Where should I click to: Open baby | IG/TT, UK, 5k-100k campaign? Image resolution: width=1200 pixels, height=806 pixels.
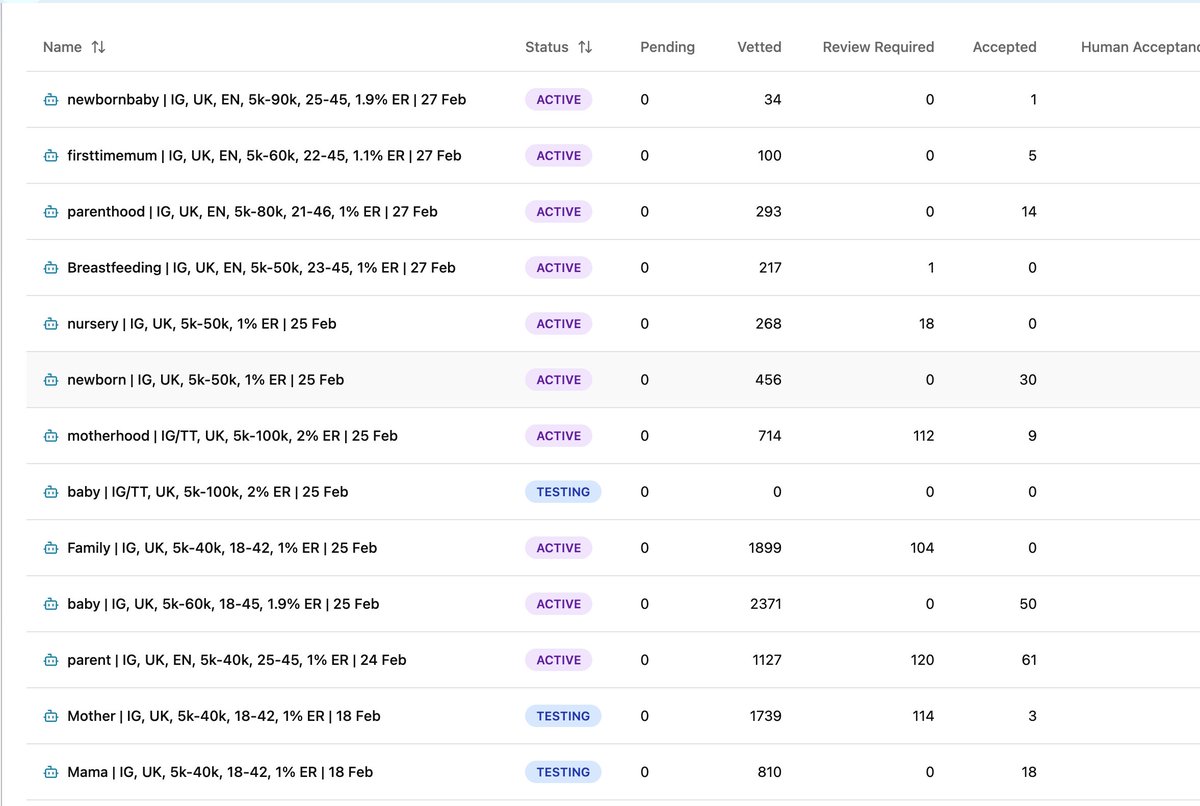[x=207, y=492]
